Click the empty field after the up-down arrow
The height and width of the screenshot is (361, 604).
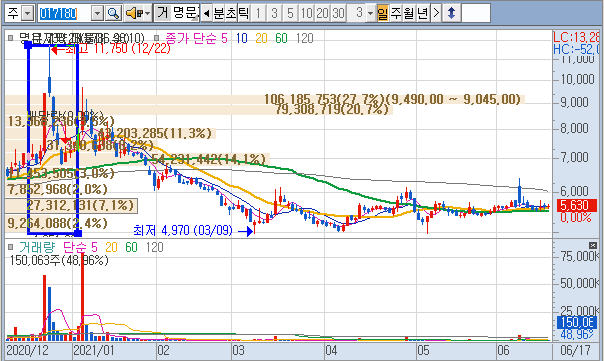(476, 13)
